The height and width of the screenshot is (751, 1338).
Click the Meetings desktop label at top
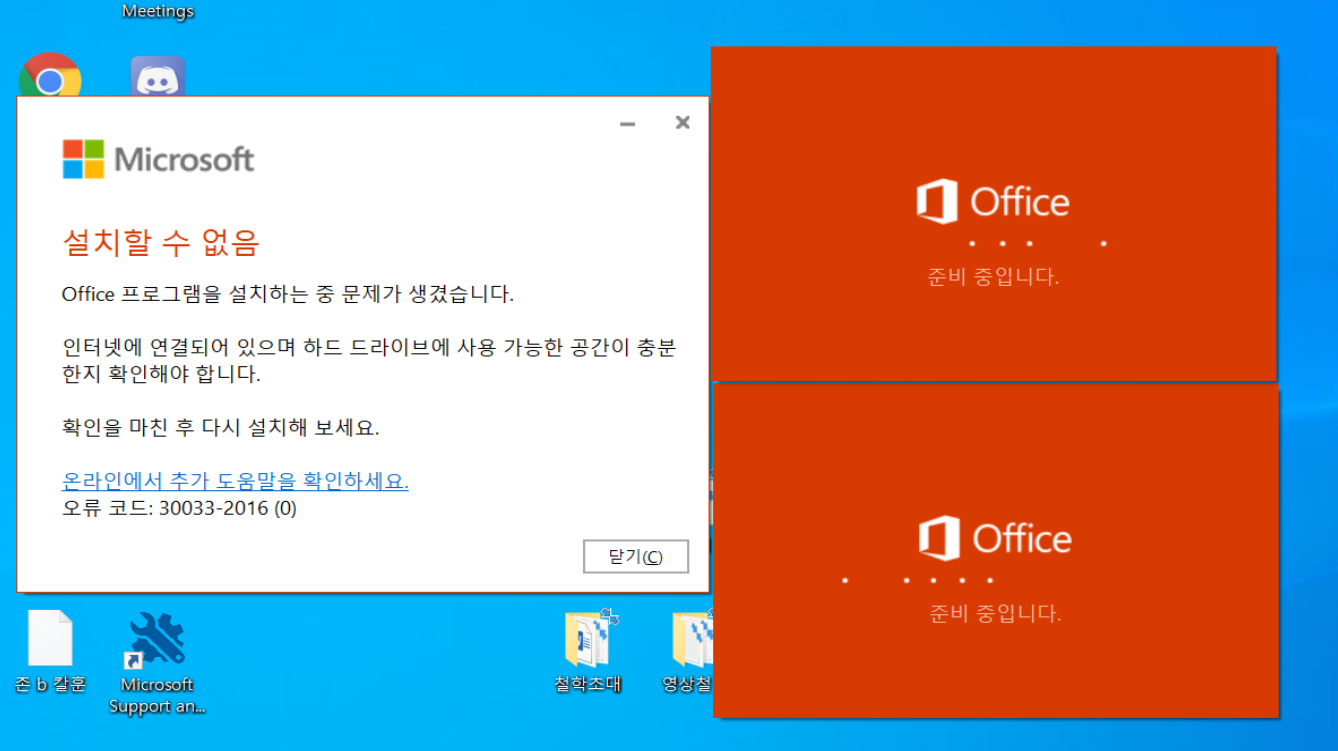[158, 11]
